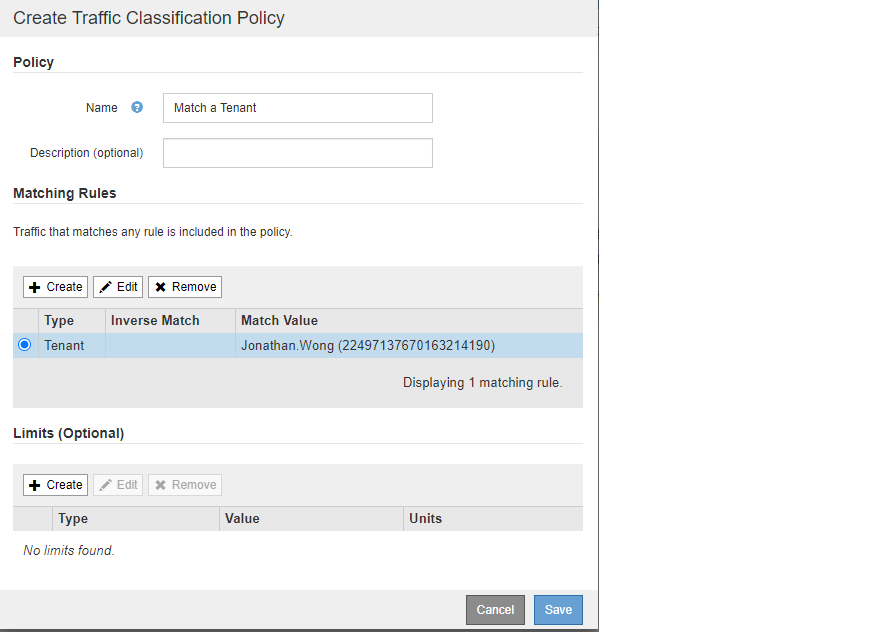This screenshot has width=869, height=632.
Task: Click the disabled Remove X under Limits
Action: pos(160,485)
